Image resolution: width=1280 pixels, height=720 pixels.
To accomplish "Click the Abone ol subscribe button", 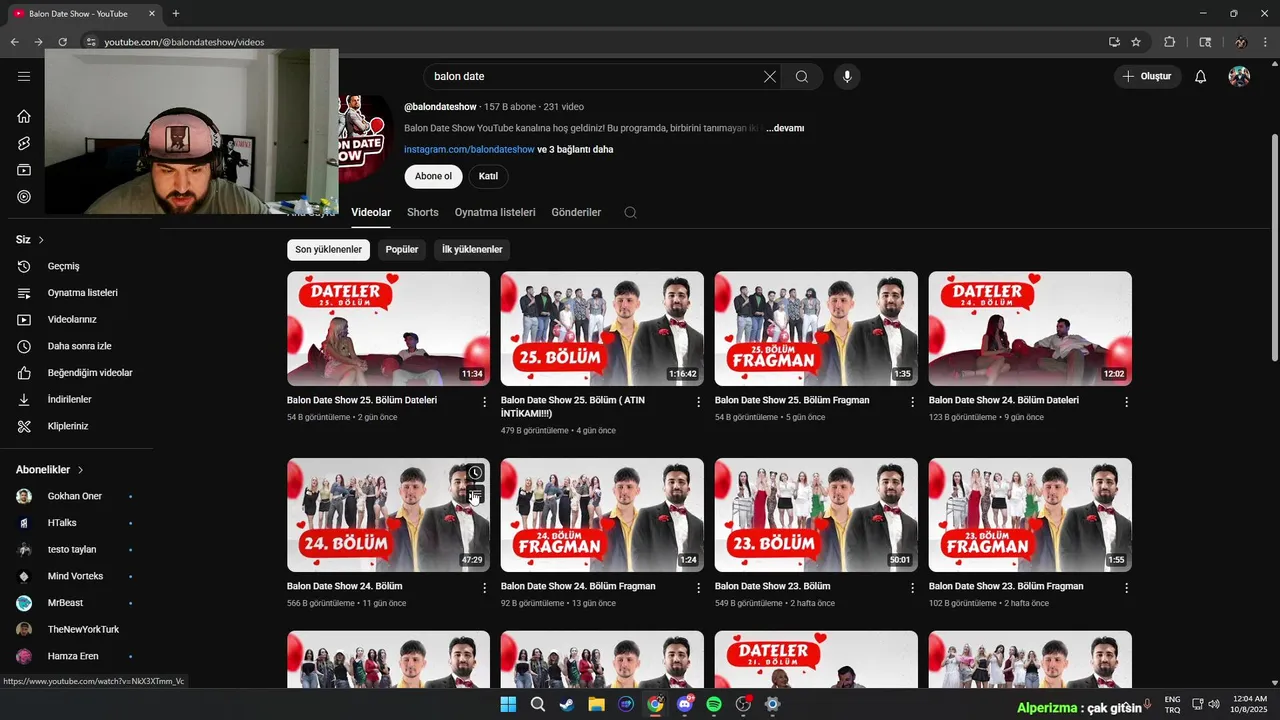I will point(433,176).
